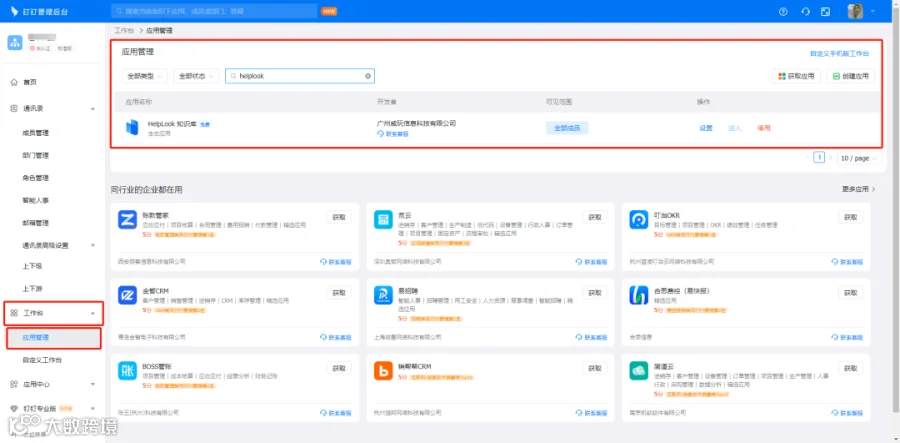Click the search magnifier in helplook field
This screenshot has height=443, width=900.
(233, 76)
